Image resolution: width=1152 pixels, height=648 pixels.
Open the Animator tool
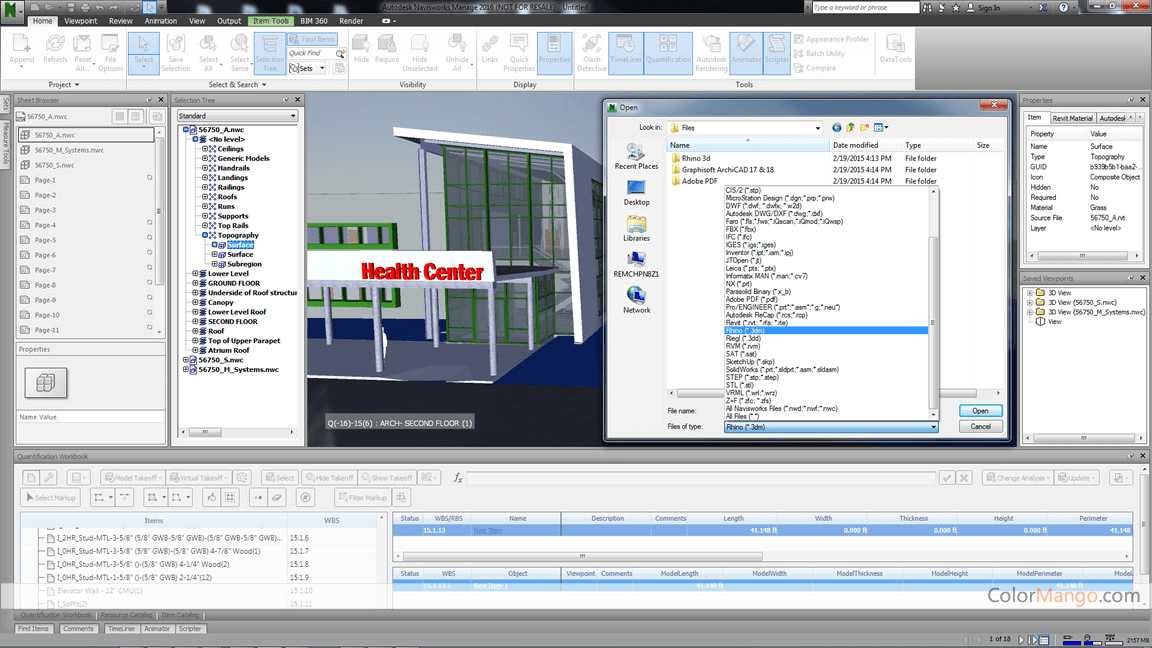pos(746,52)
